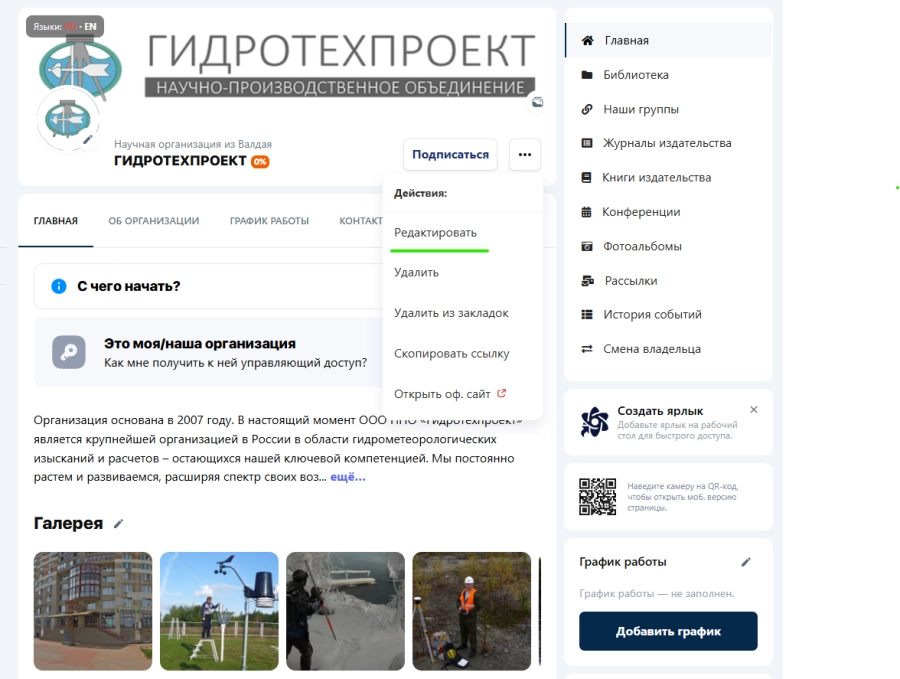The image size is (900, 679).
Task: Select Смена владельца in the sidebar
Action: tap(651, 349)
